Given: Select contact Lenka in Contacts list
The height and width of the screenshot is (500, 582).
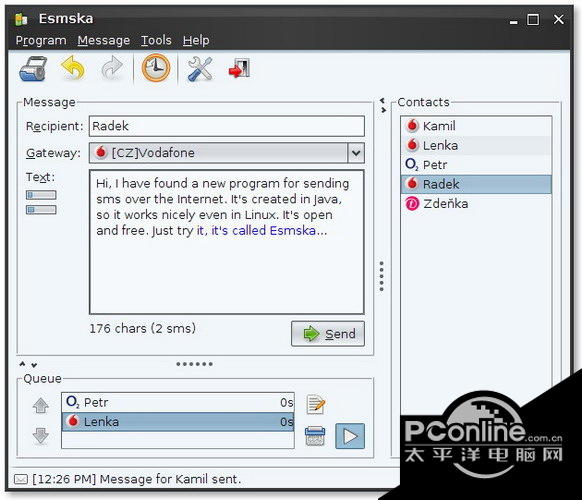Looking at the screenshot, I should [x=476, y=145].
